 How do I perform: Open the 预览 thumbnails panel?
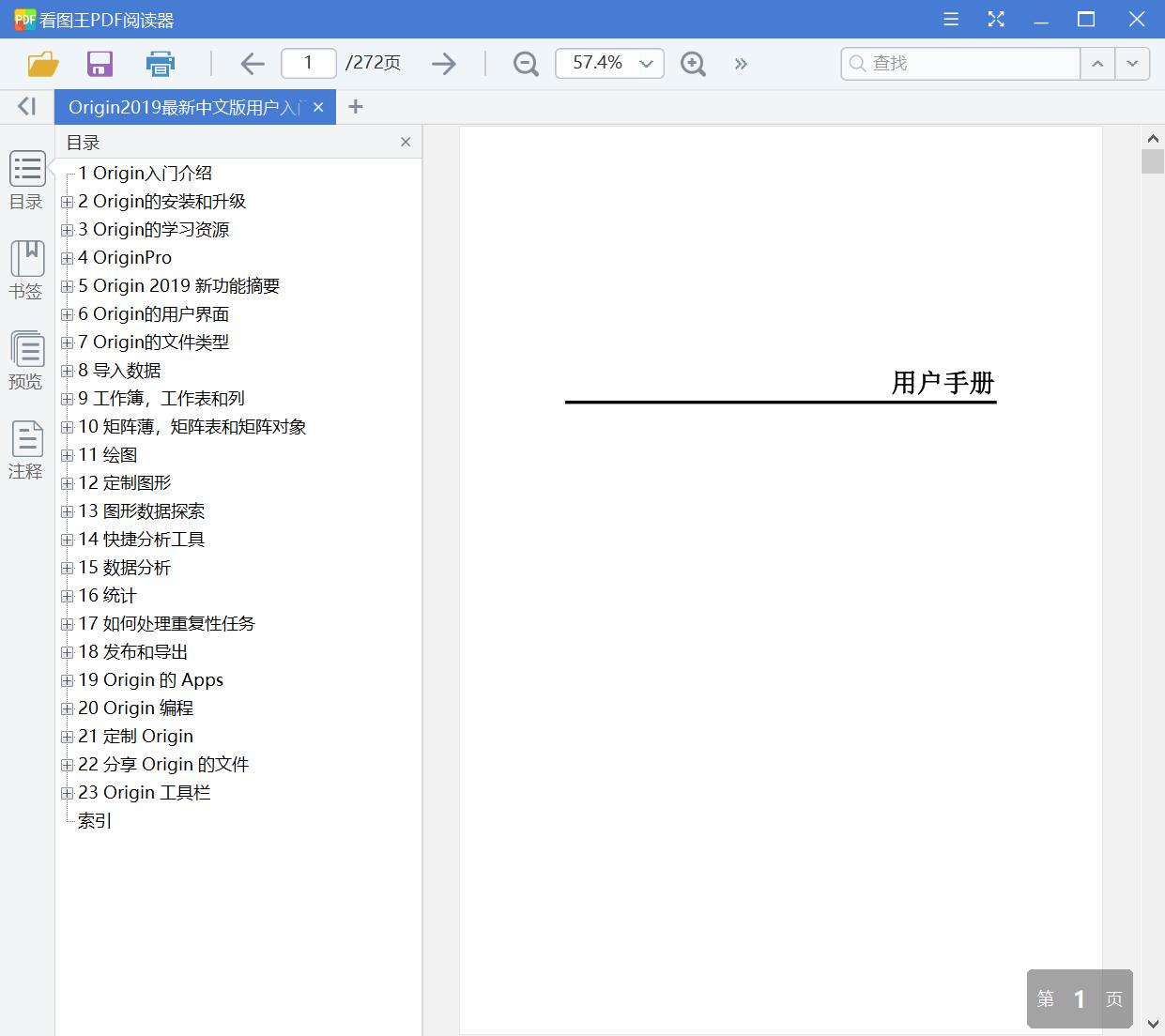26,360
